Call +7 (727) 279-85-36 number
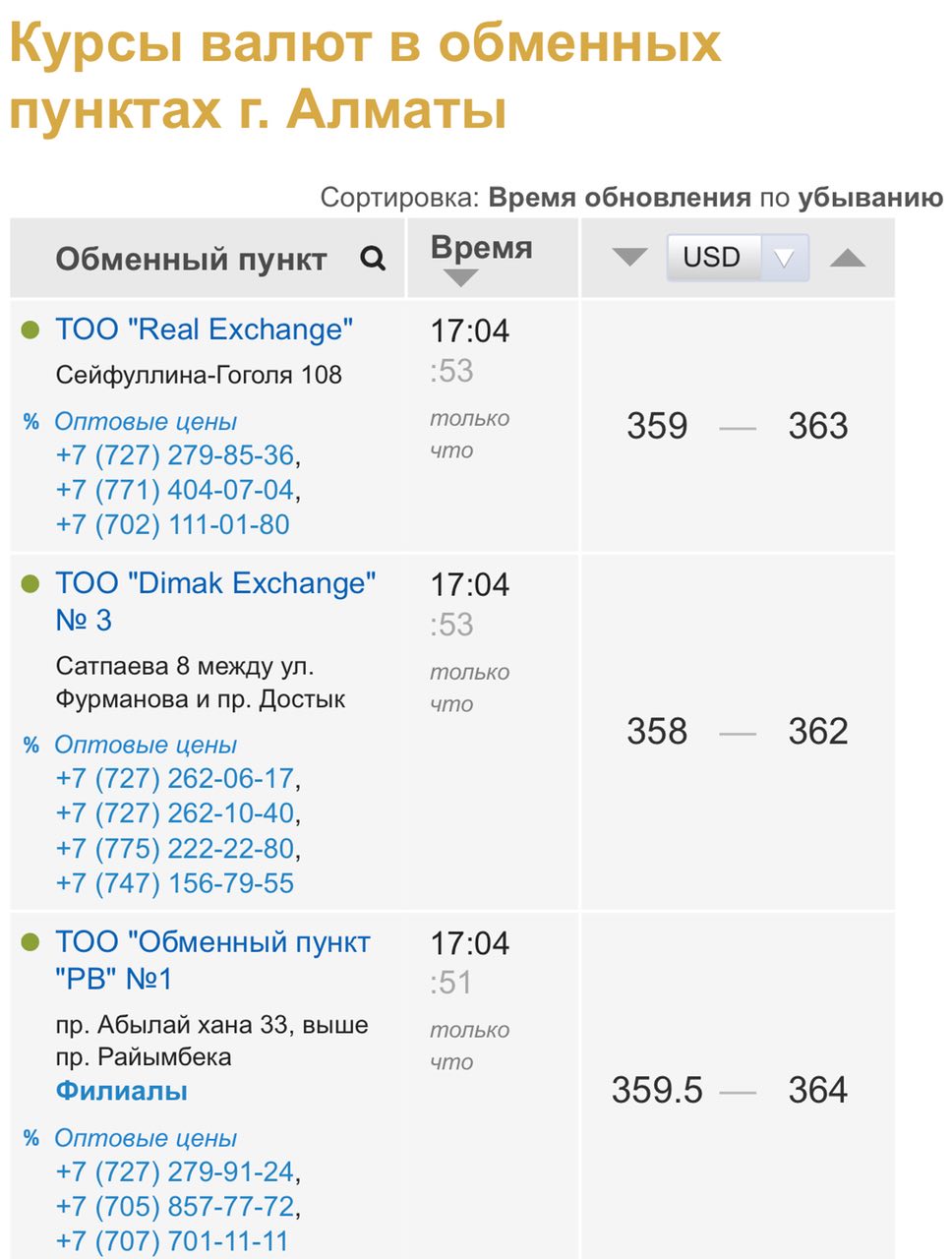The height and width of the screenshot is (1259, 952). coord(175,455)
